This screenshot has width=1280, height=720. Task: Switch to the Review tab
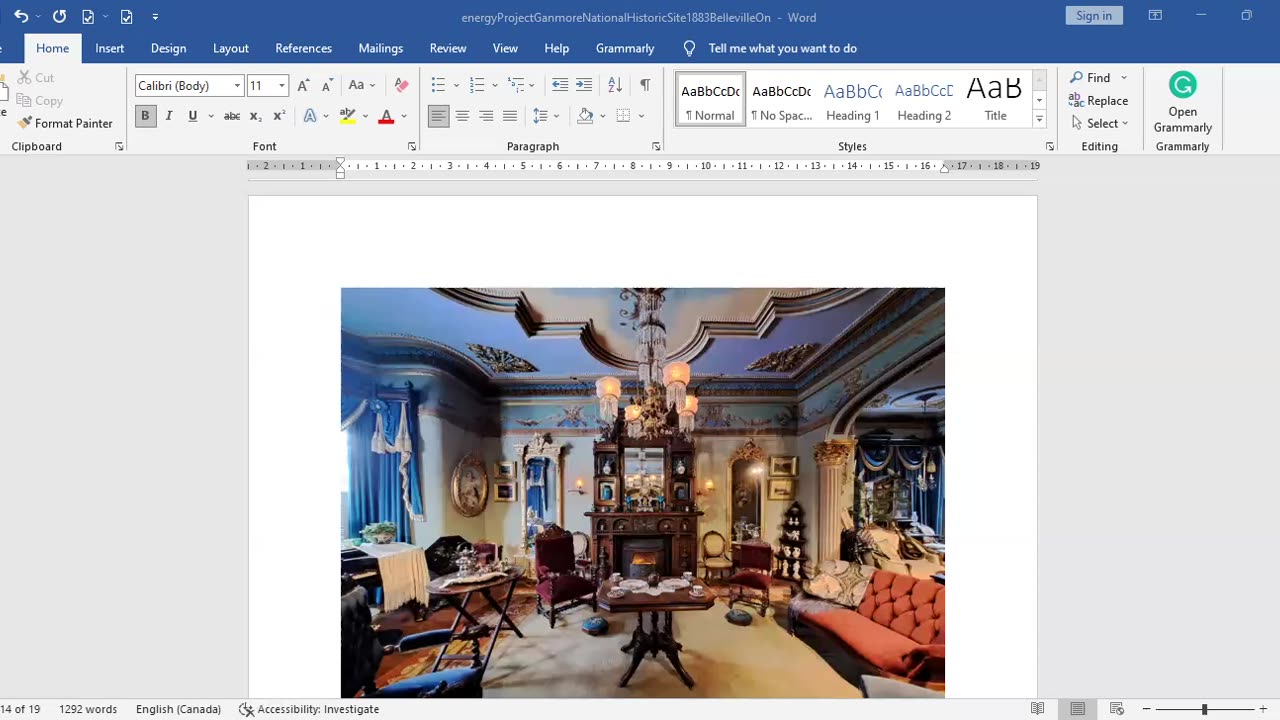pyautogui.click(x=448, y=48)
